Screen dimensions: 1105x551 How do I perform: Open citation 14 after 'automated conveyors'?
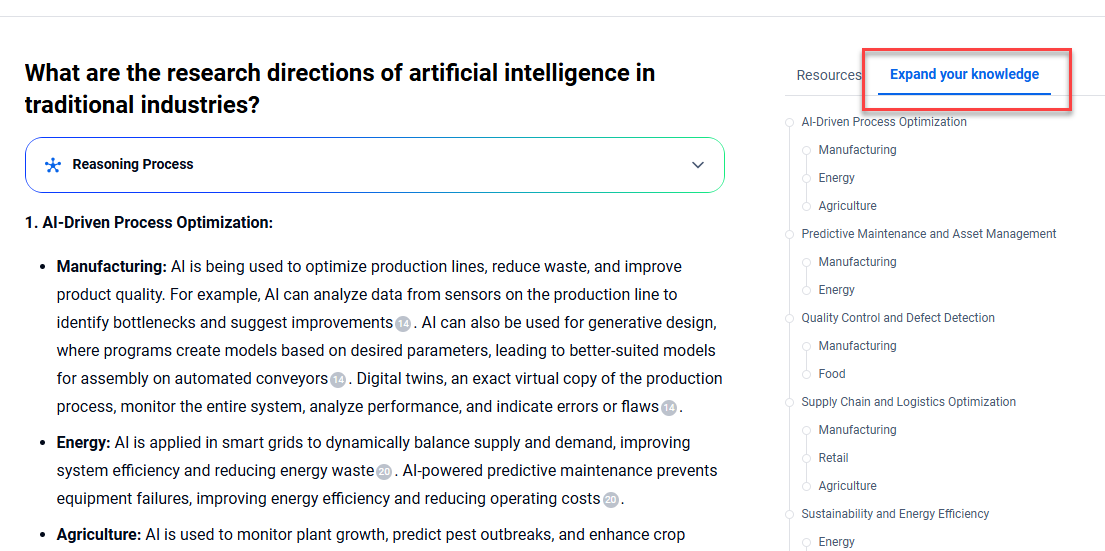(x=338, y=379)
